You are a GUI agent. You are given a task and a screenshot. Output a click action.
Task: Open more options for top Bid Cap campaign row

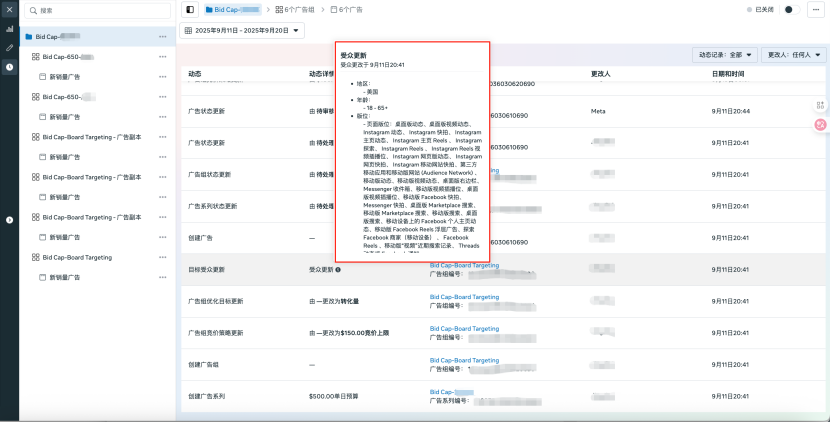click(x=163, y=37)
